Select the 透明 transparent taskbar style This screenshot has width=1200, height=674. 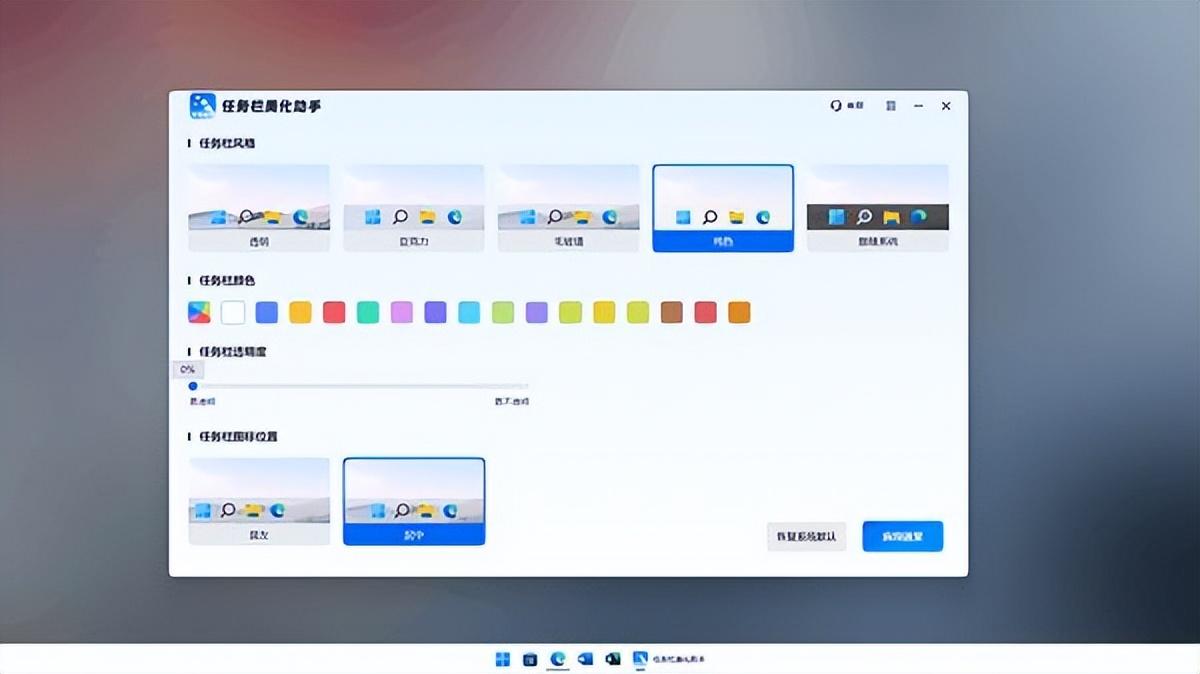[259, 208]
